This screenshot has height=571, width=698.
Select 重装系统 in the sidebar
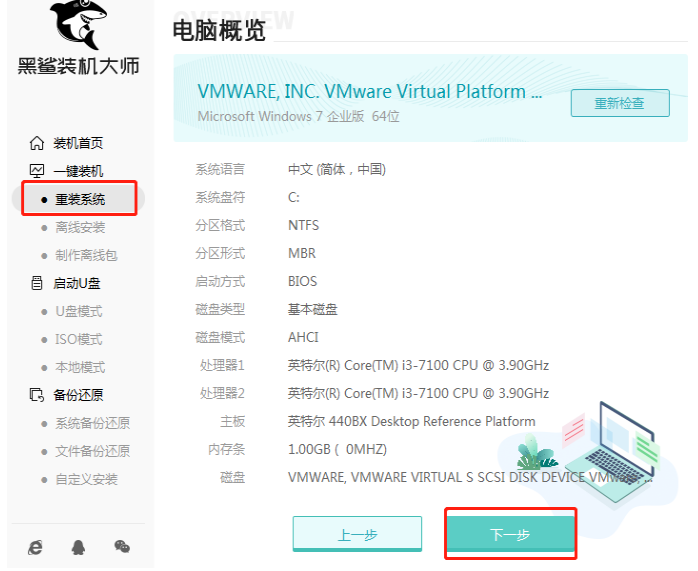(80, 199)
